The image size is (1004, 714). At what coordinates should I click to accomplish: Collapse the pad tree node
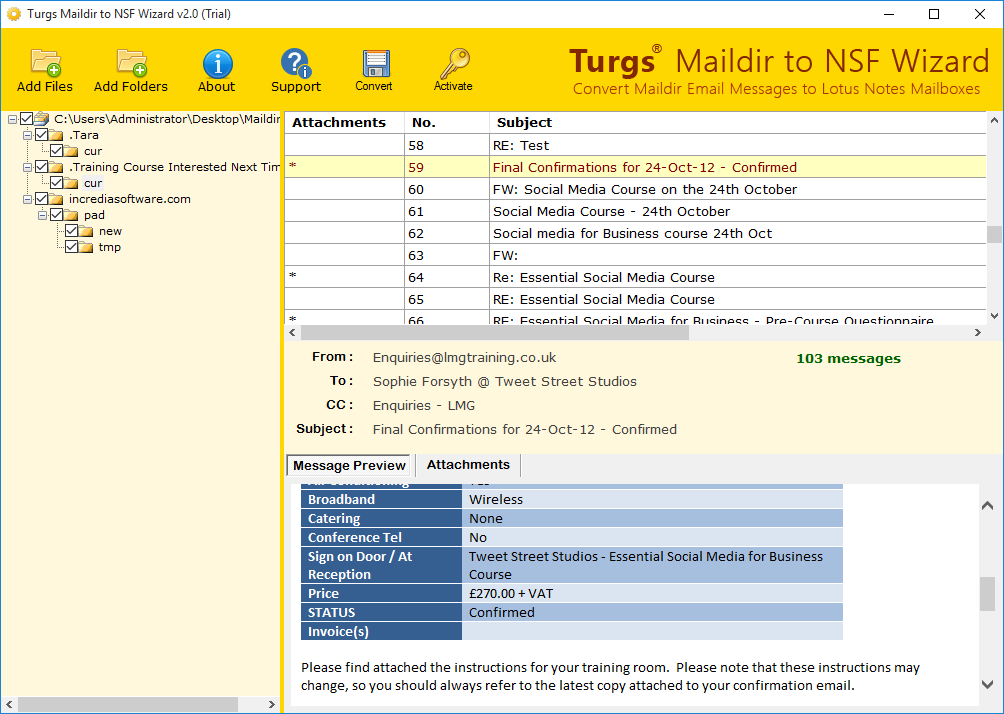point(42,215)
